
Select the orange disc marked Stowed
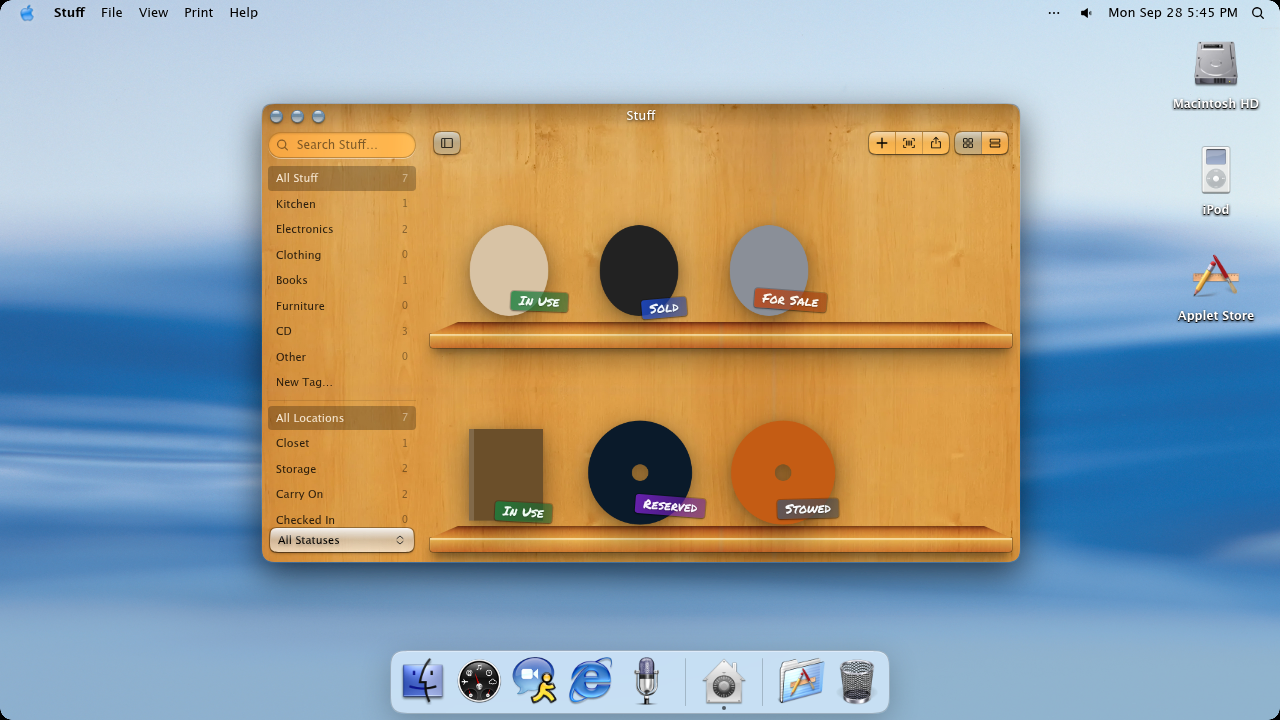tap(783, 472)
